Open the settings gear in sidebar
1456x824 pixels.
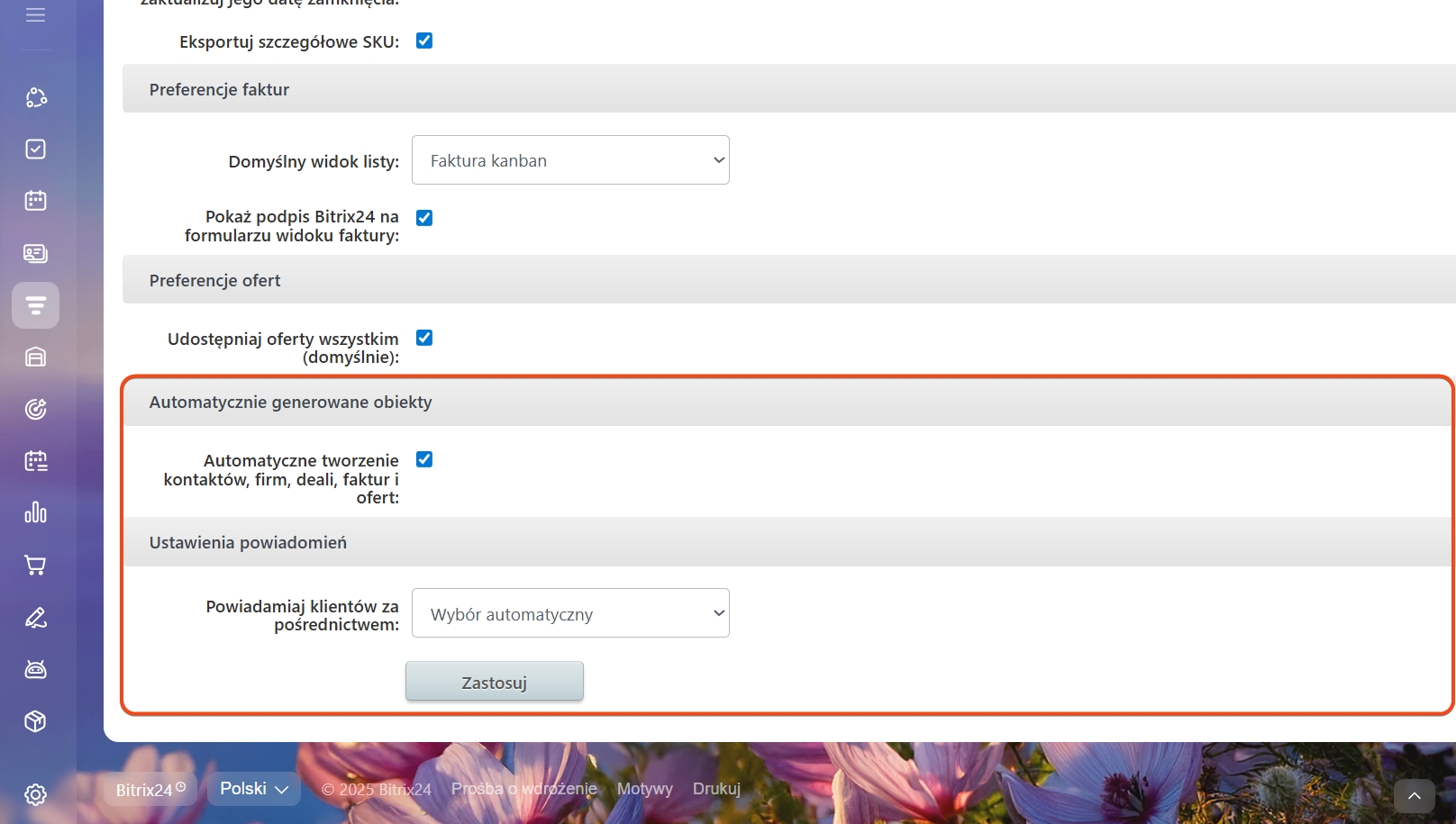pos(35,794)
